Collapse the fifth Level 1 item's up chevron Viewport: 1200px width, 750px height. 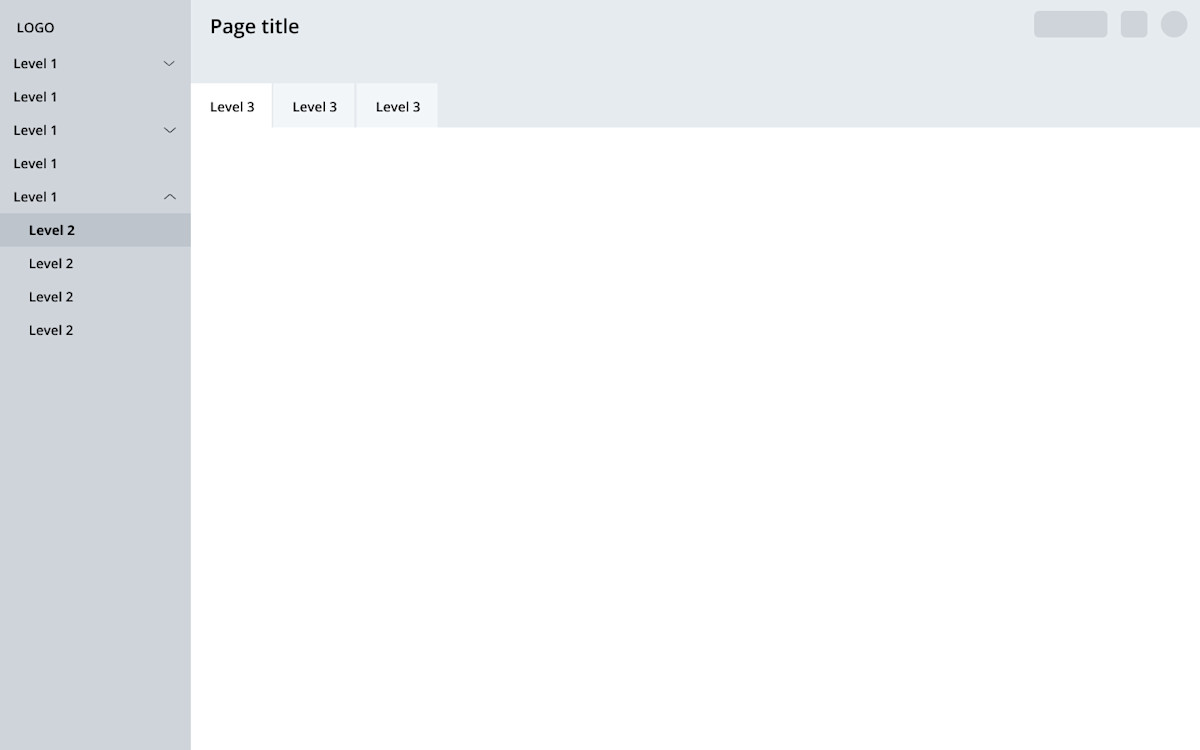169,197
